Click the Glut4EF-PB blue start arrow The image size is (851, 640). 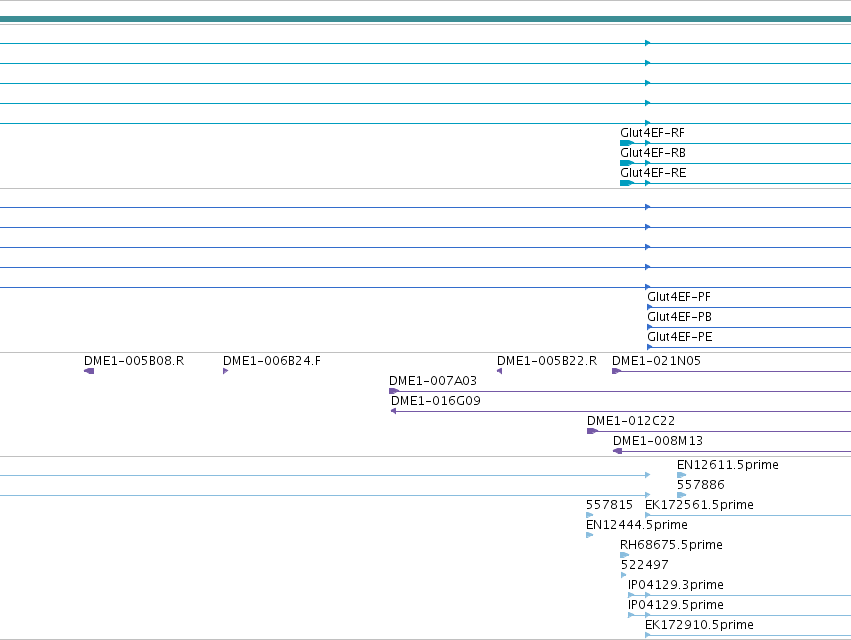[650, 327]
